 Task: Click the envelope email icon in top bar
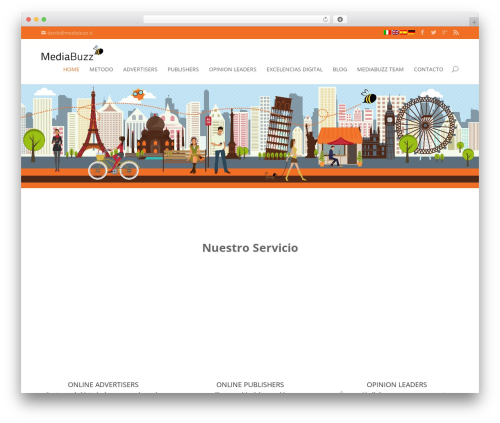tap(43, 33)
